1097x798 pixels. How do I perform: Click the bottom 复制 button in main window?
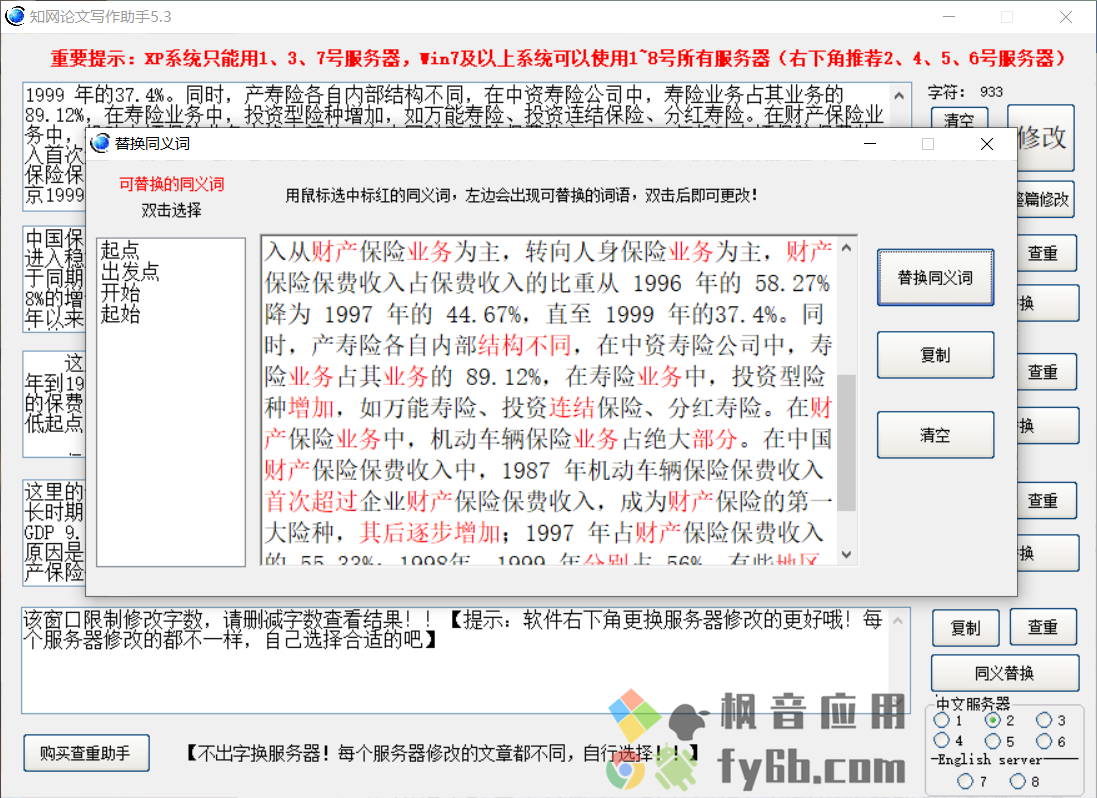click(965, 628)
